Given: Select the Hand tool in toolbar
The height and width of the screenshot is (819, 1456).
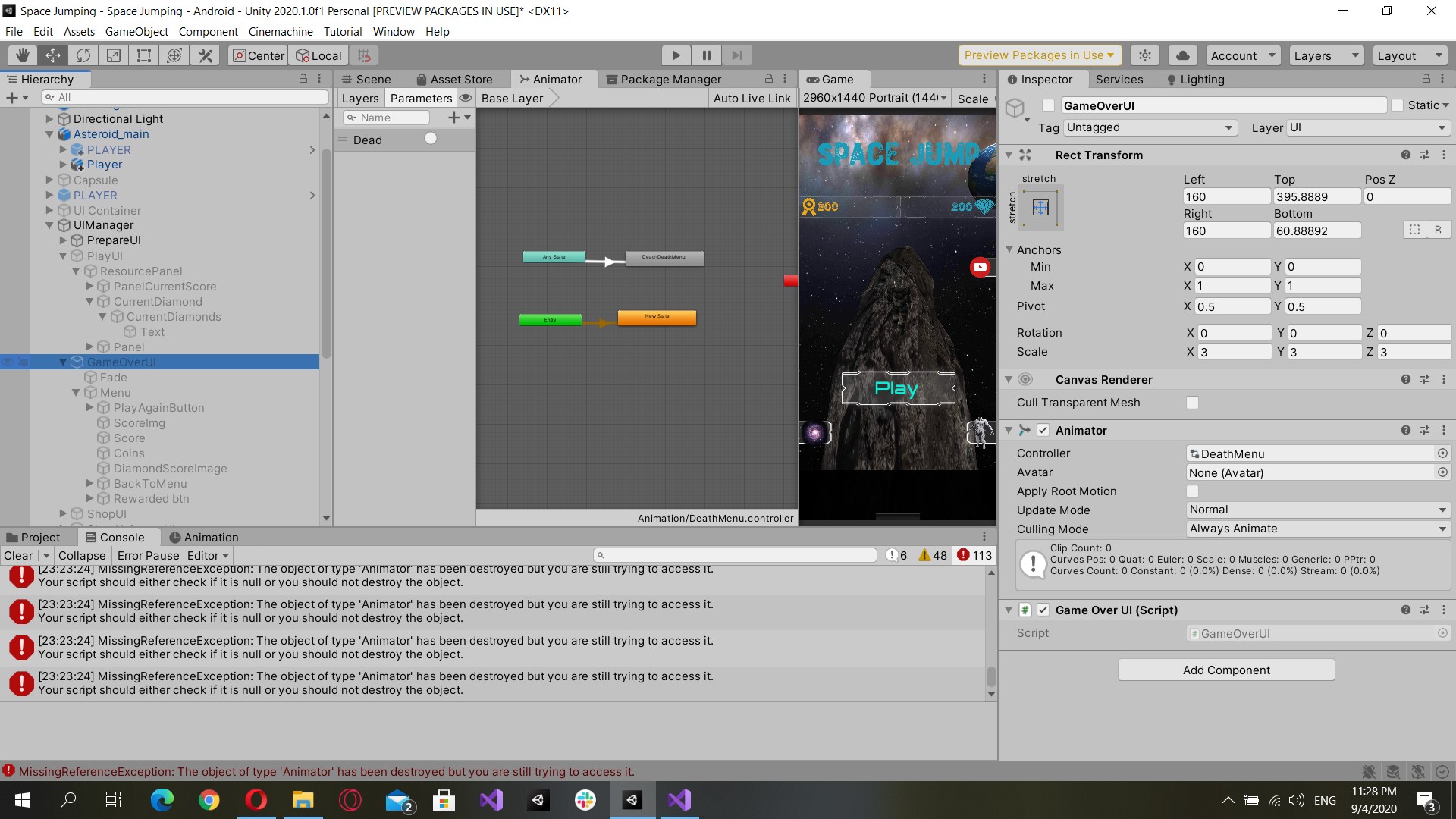Looking at the screenshot, I should [x=23, y=55].
